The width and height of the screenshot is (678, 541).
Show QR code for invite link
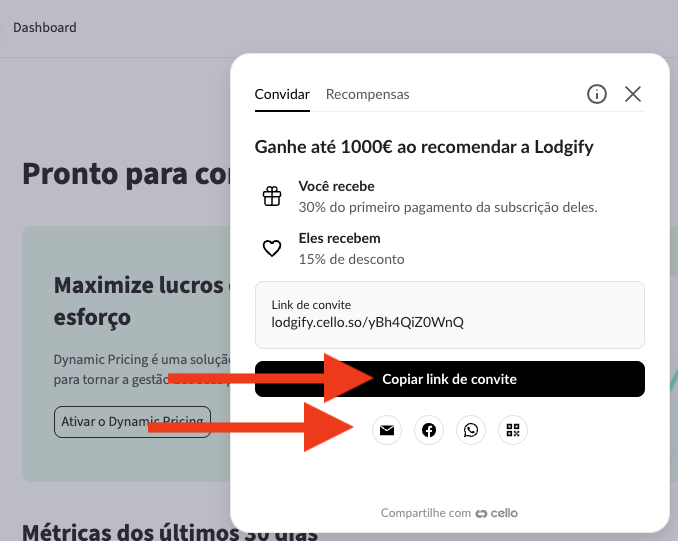pos(513,430)
